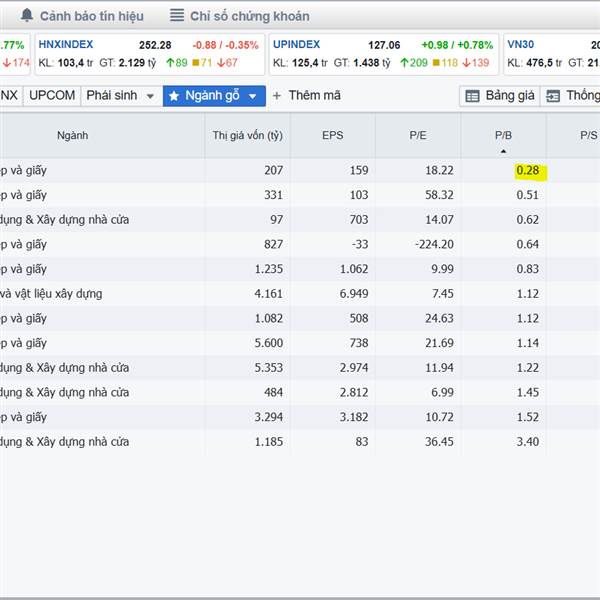Open the HNXINDEX index link

pyautogui.click(x=66, y=45)
